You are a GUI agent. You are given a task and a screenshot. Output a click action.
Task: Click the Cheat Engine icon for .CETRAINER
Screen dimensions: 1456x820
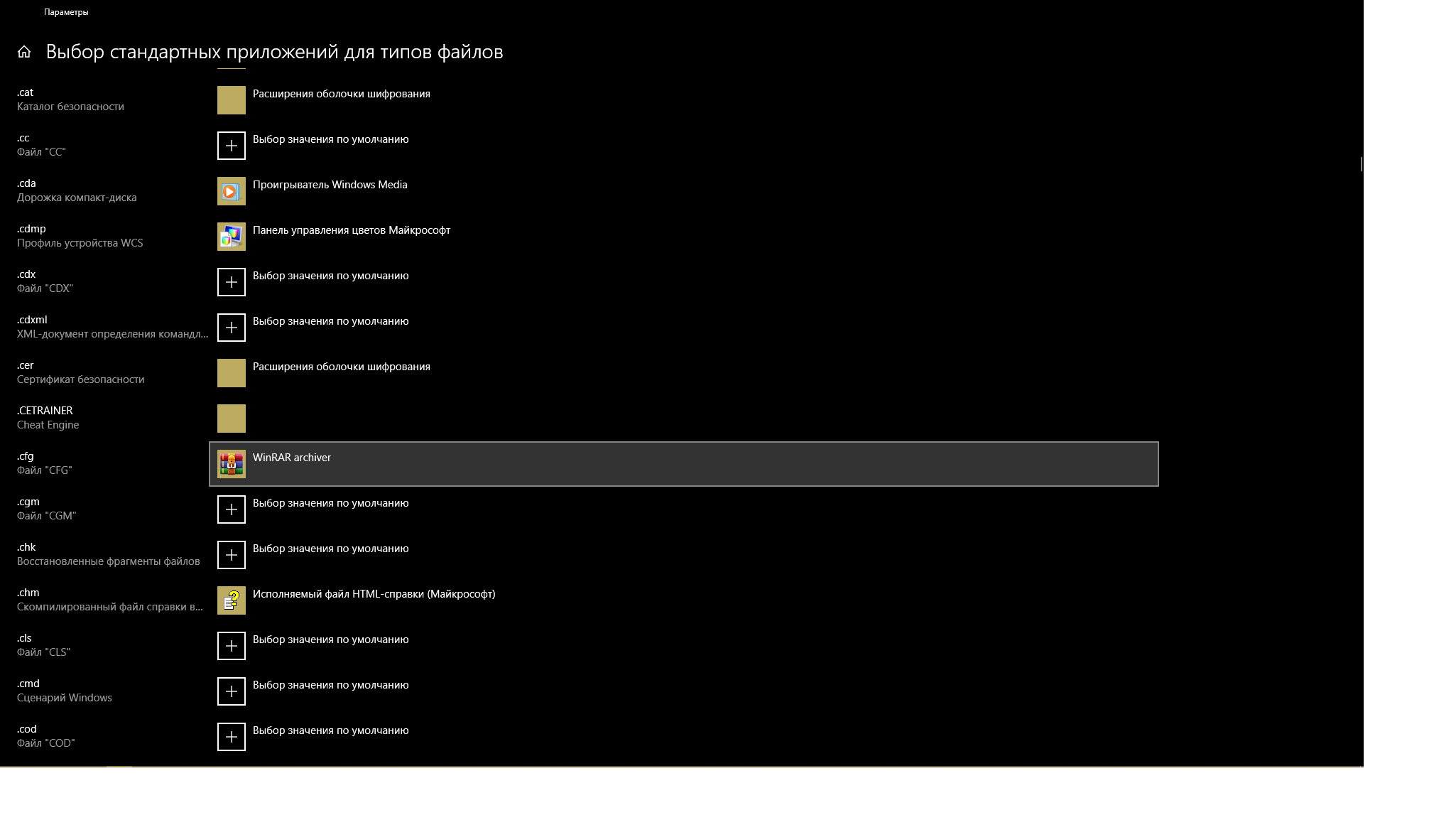click(231, 418)
